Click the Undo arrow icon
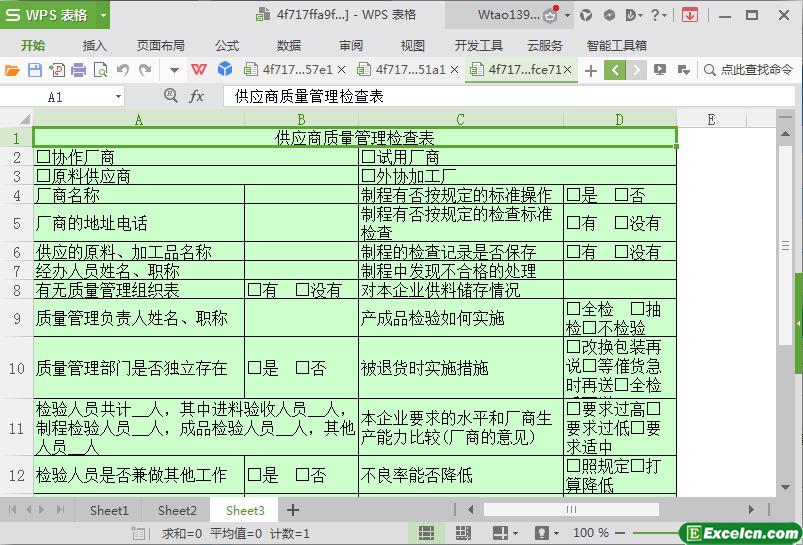Screen dimensions: 803x545 pyautogui.click(x=123, y=70)
